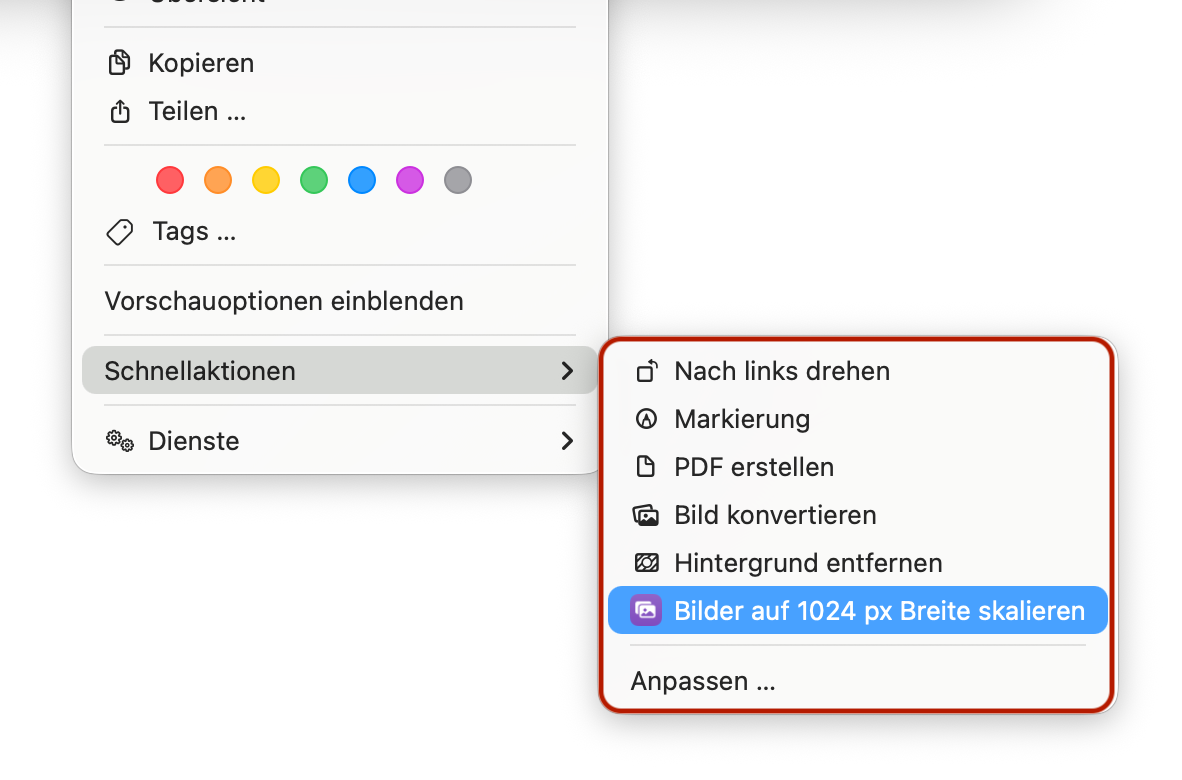
Task: Click the PDF erstellen document icon
Action: tap(646, 467)
